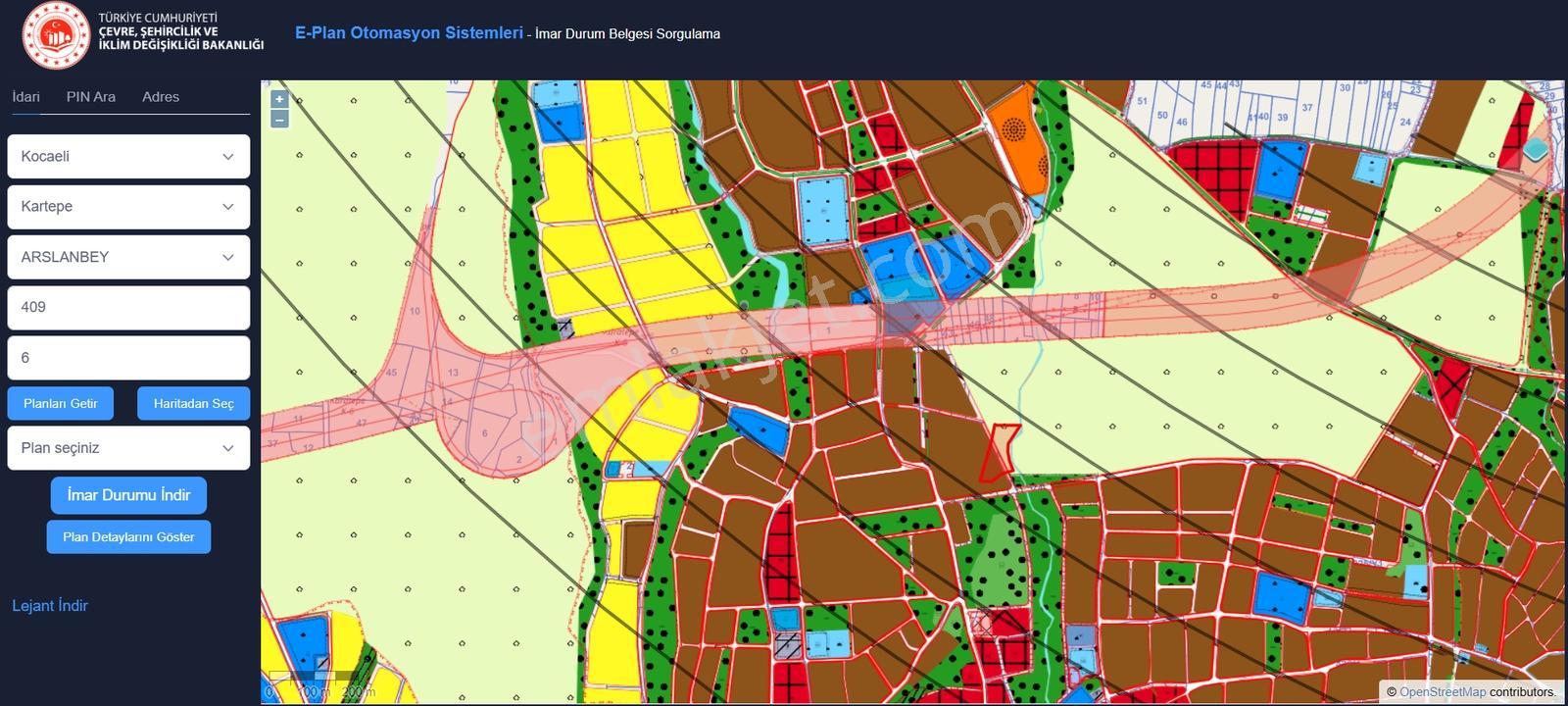Image resolution: width=1568 pixels, height=706 pixels.
Task: Open the Kartepe district dropdown
Action: coord(128,207)
